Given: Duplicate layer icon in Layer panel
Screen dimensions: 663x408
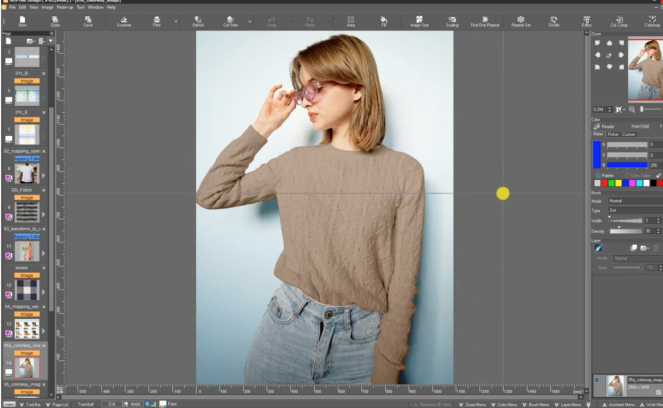Looking at the screenshot, I should pyautogui.click(x=633, y=248).
